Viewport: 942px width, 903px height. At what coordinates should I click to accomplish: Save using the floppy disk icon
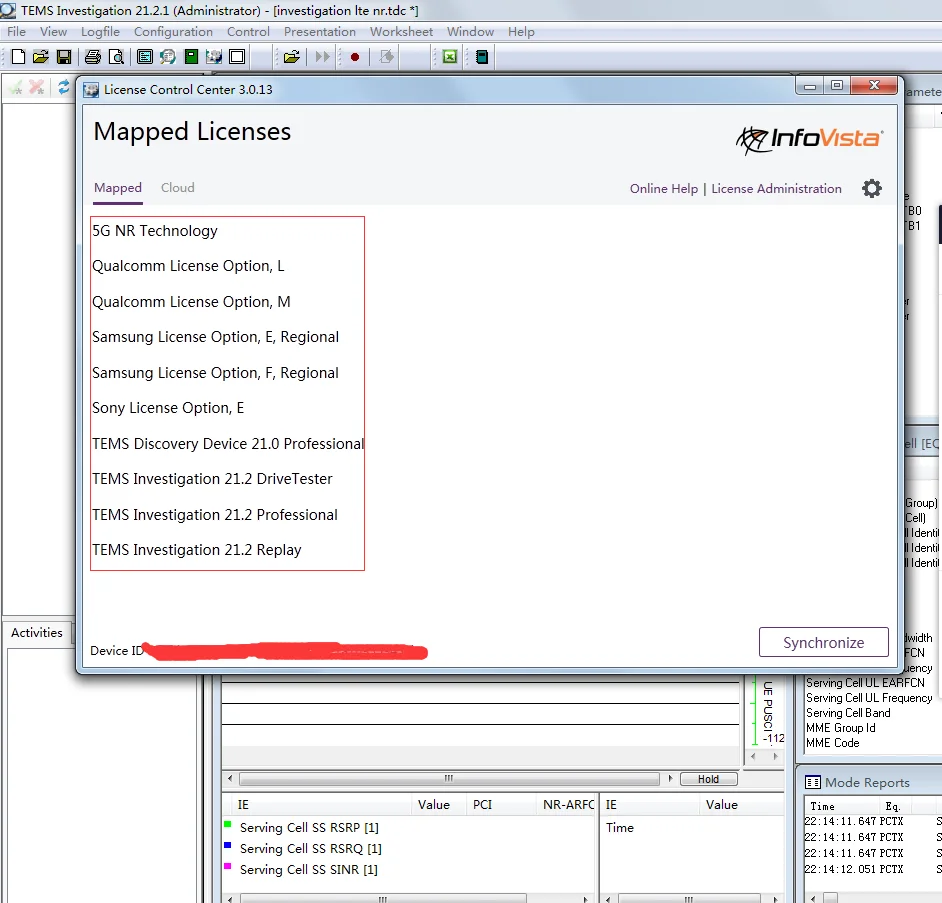(x=64, y=57)
